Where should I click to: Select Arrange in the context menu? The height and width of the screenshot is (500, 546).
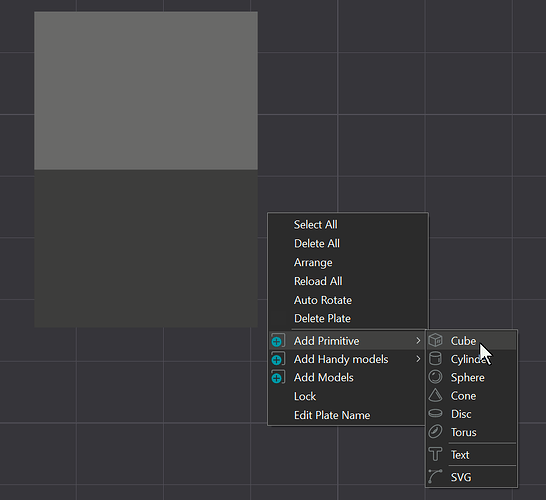tap(313, 263)
